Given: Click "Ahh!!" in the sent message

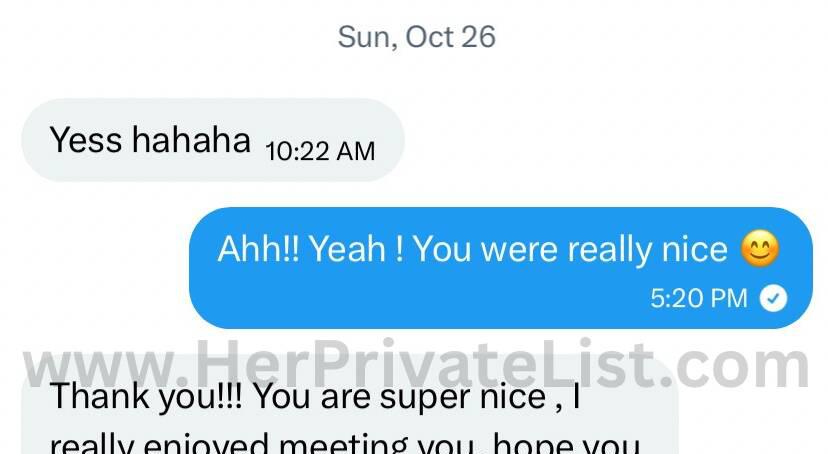Looking at the screenshot, I should point(259,249).
